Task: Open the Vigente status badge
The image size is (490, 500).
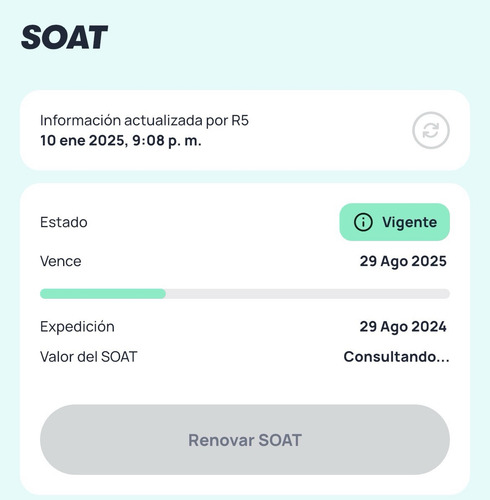Action: (394, 222)
